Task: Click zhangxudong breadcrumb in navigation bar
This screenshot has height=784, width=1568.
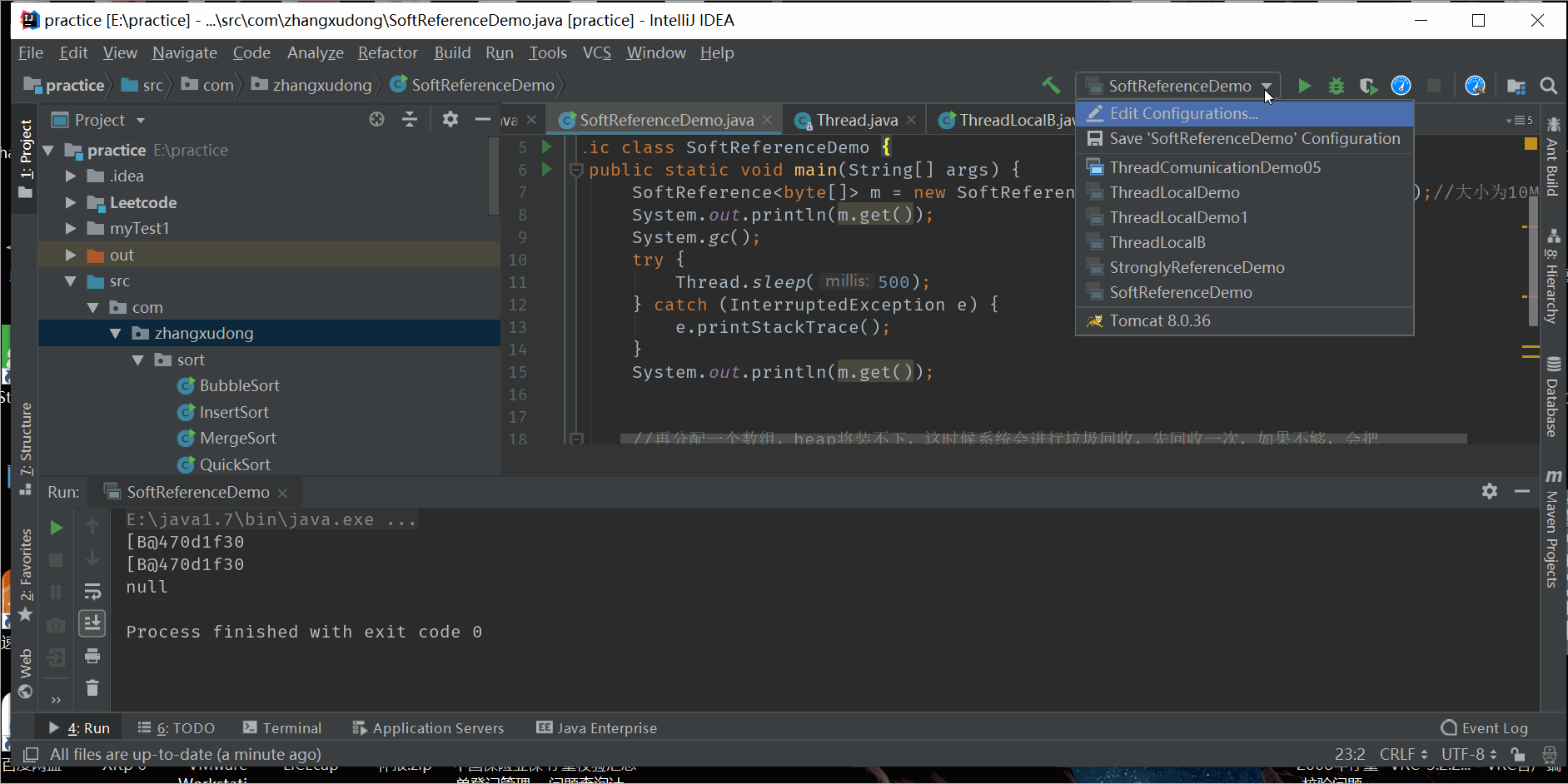Action: pos(312,85)
